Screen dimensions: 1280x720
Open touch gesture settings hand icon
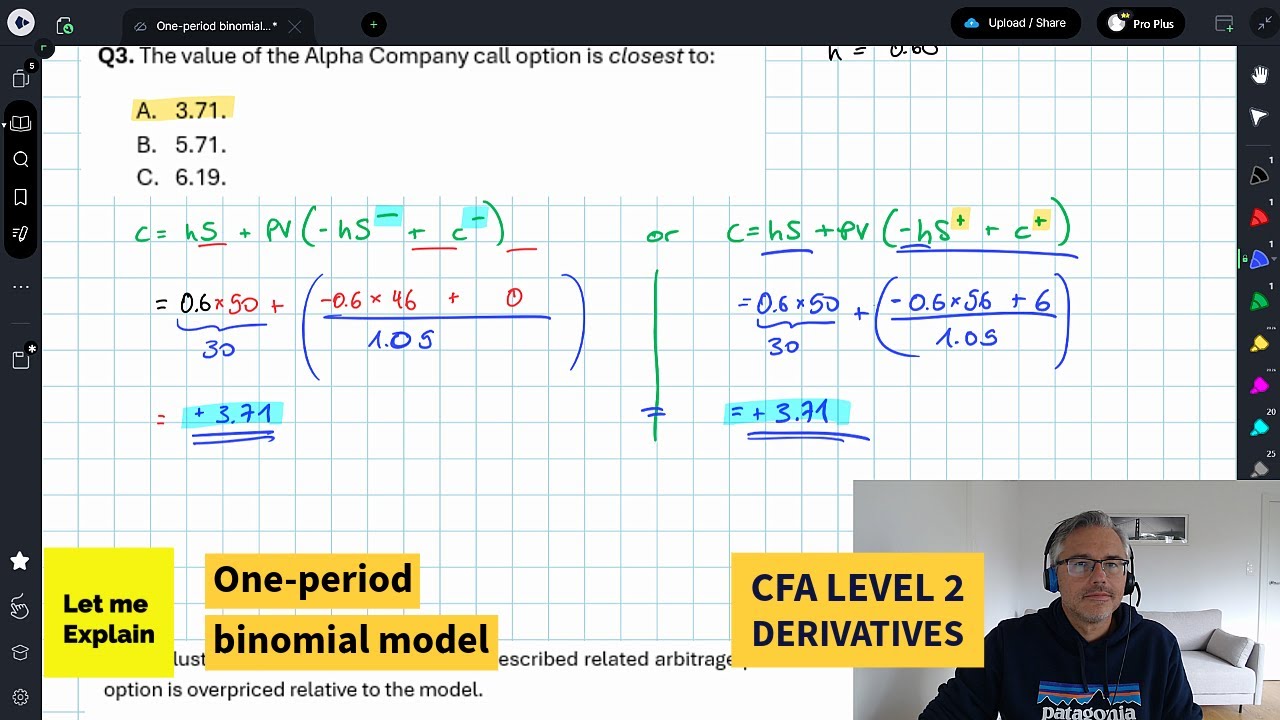click(20, 606)
